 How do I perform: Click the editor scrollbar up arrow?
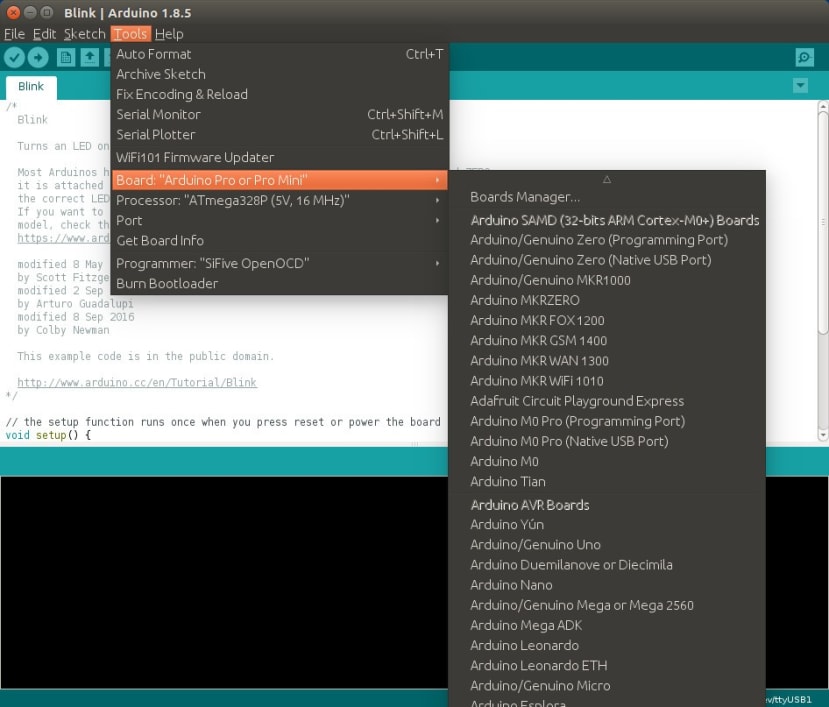point(823,106)
